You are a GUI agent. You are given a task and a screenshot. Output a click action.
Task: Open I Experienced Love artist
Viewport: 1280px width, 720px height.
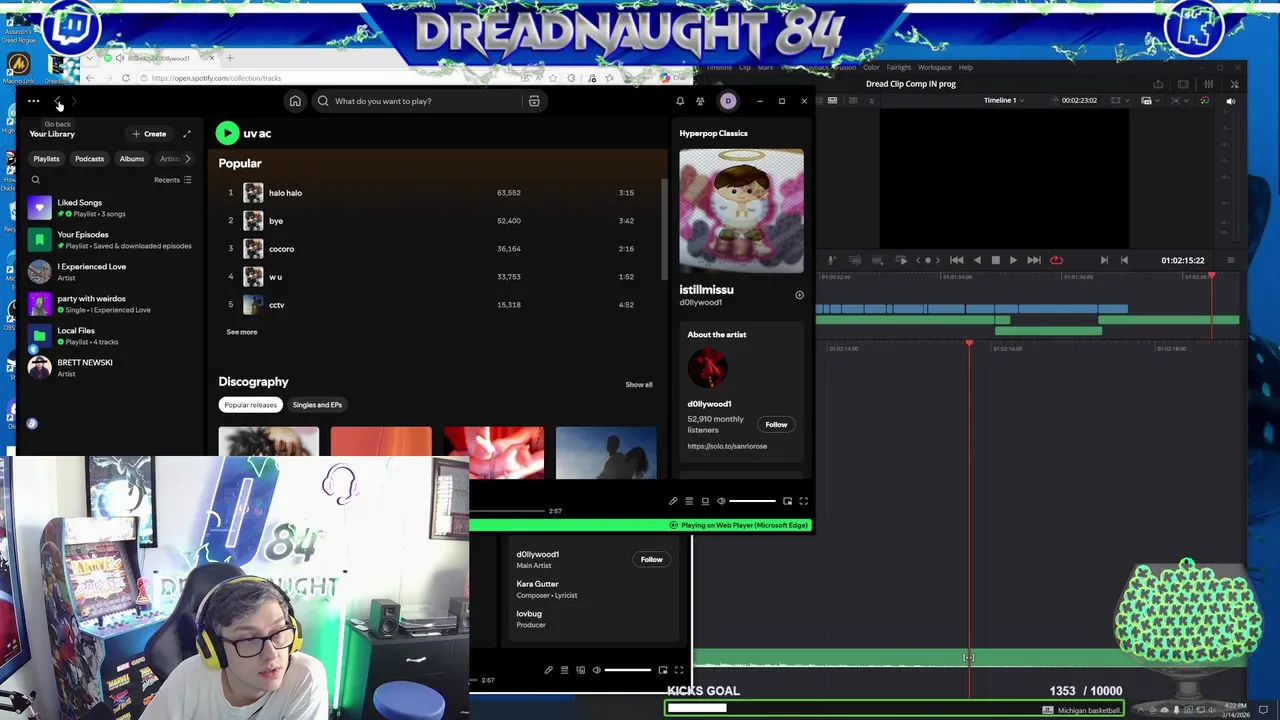pyautogui.click(x=112, y=272)
